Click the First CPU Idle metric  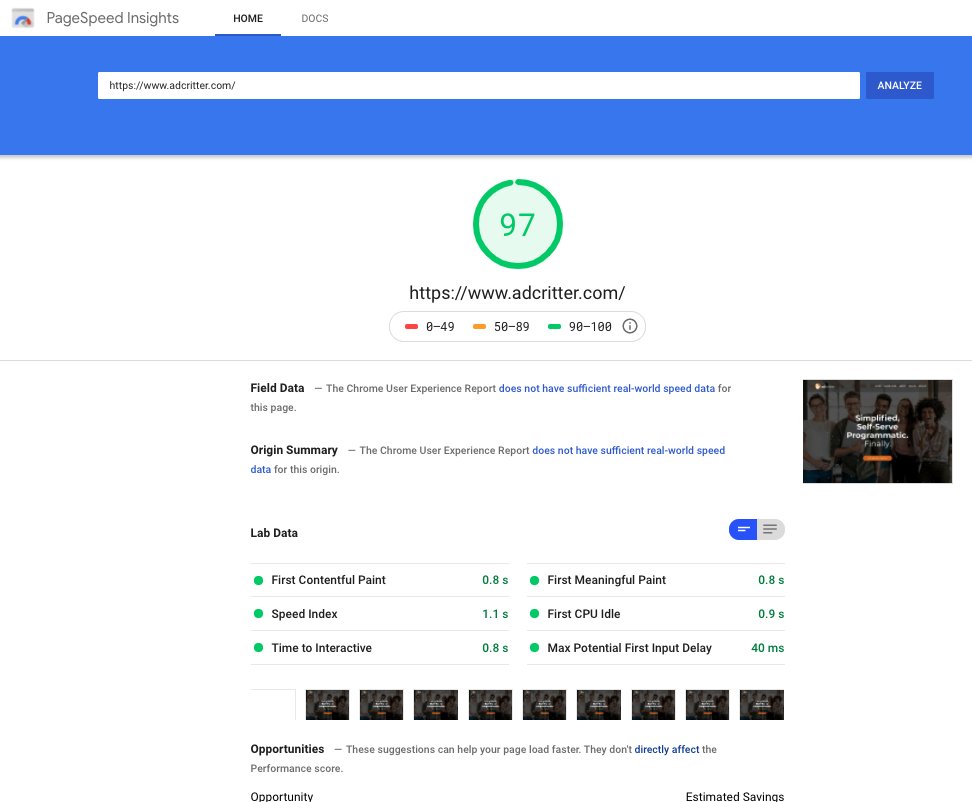[x=656, y=614]
